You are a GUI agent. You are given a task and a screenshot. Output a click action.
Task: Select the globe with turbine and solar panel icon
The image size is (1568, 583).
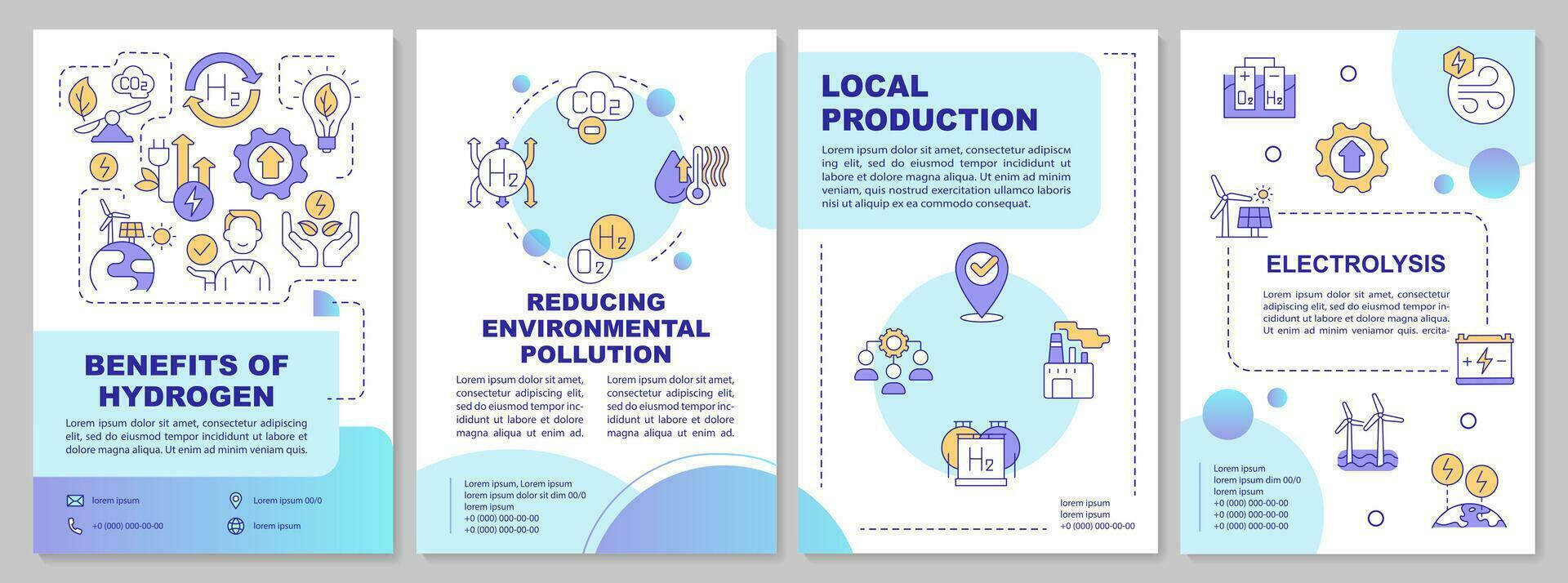131,246
